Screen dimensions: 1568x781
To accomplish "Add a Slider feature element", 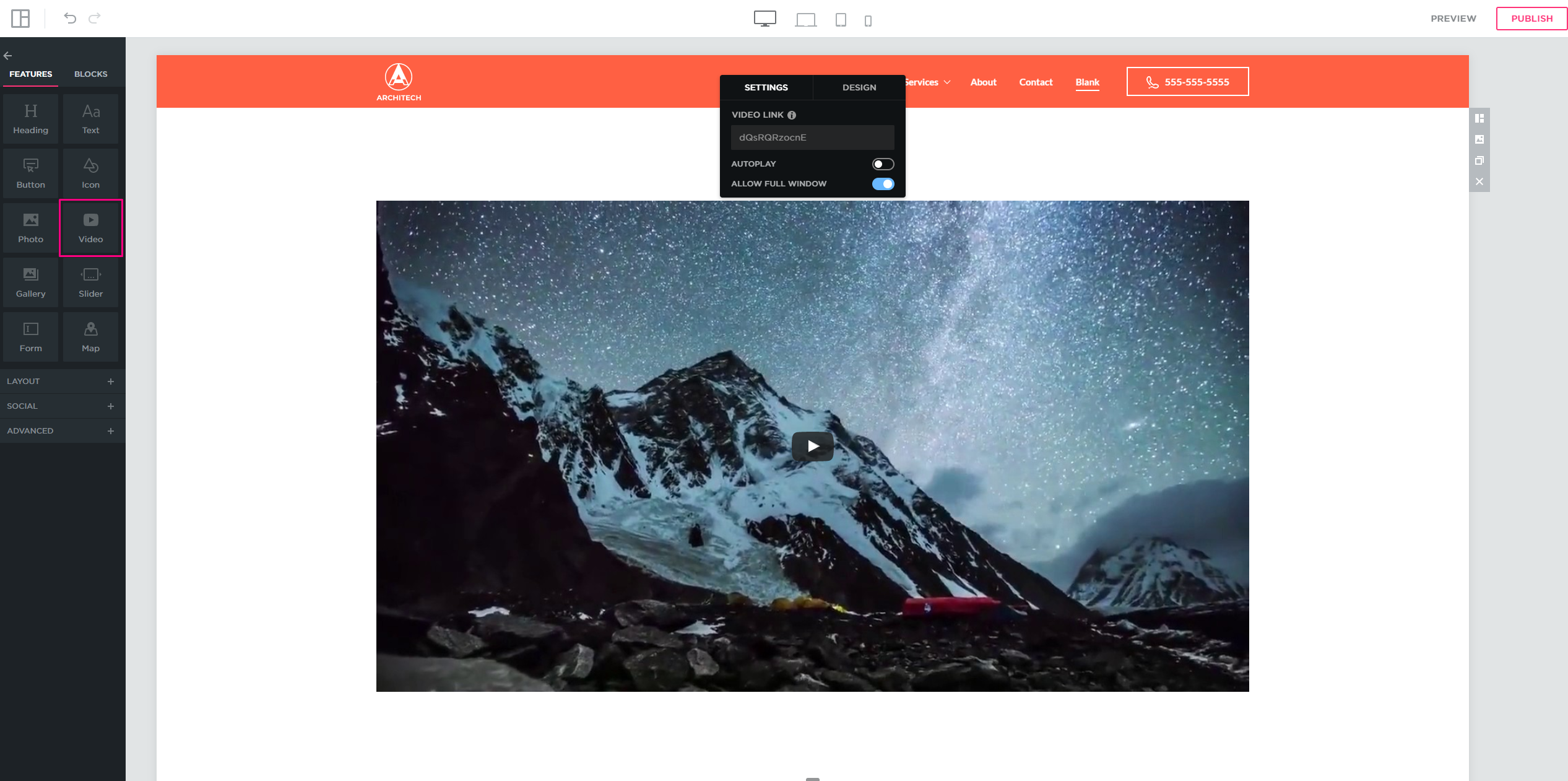I will (x=90, y=282).
